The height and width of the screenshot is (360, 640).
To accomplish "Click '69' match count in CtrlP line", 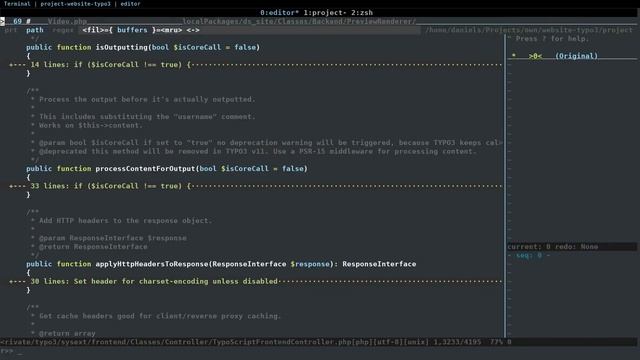I will (17, 21).
